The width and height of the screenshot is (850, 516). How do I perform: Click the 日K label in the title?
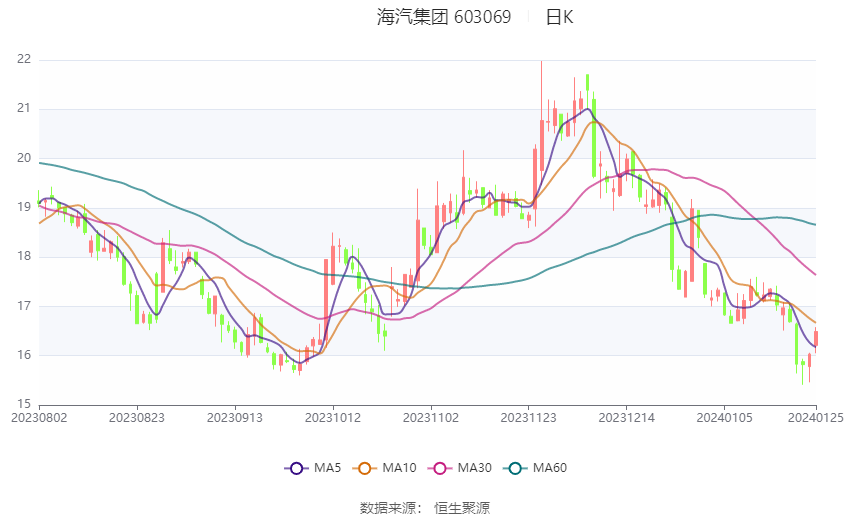(559, 17)
